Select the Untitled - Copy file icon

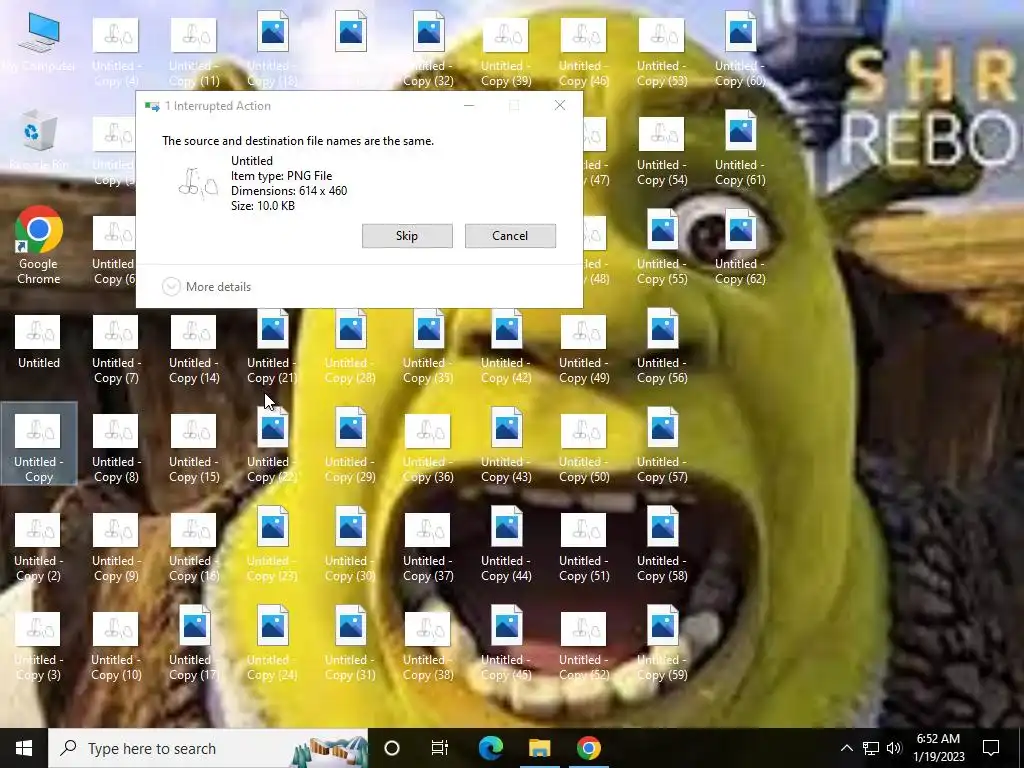[x=39, y=444]
